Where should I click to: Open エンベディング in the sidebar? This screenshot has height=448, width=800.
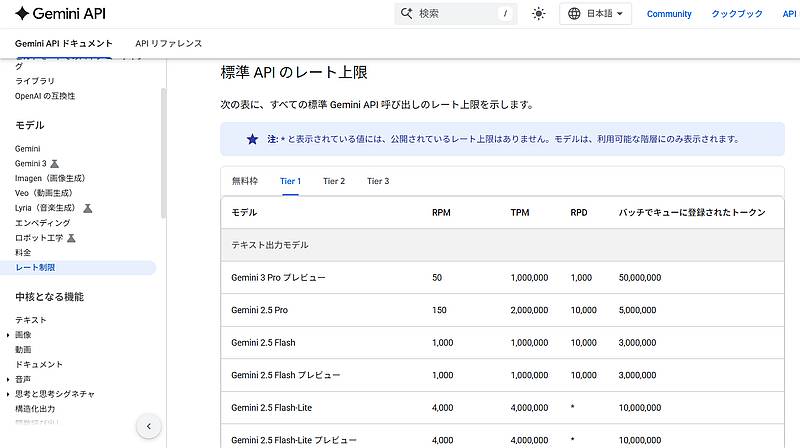coord(43,223)
